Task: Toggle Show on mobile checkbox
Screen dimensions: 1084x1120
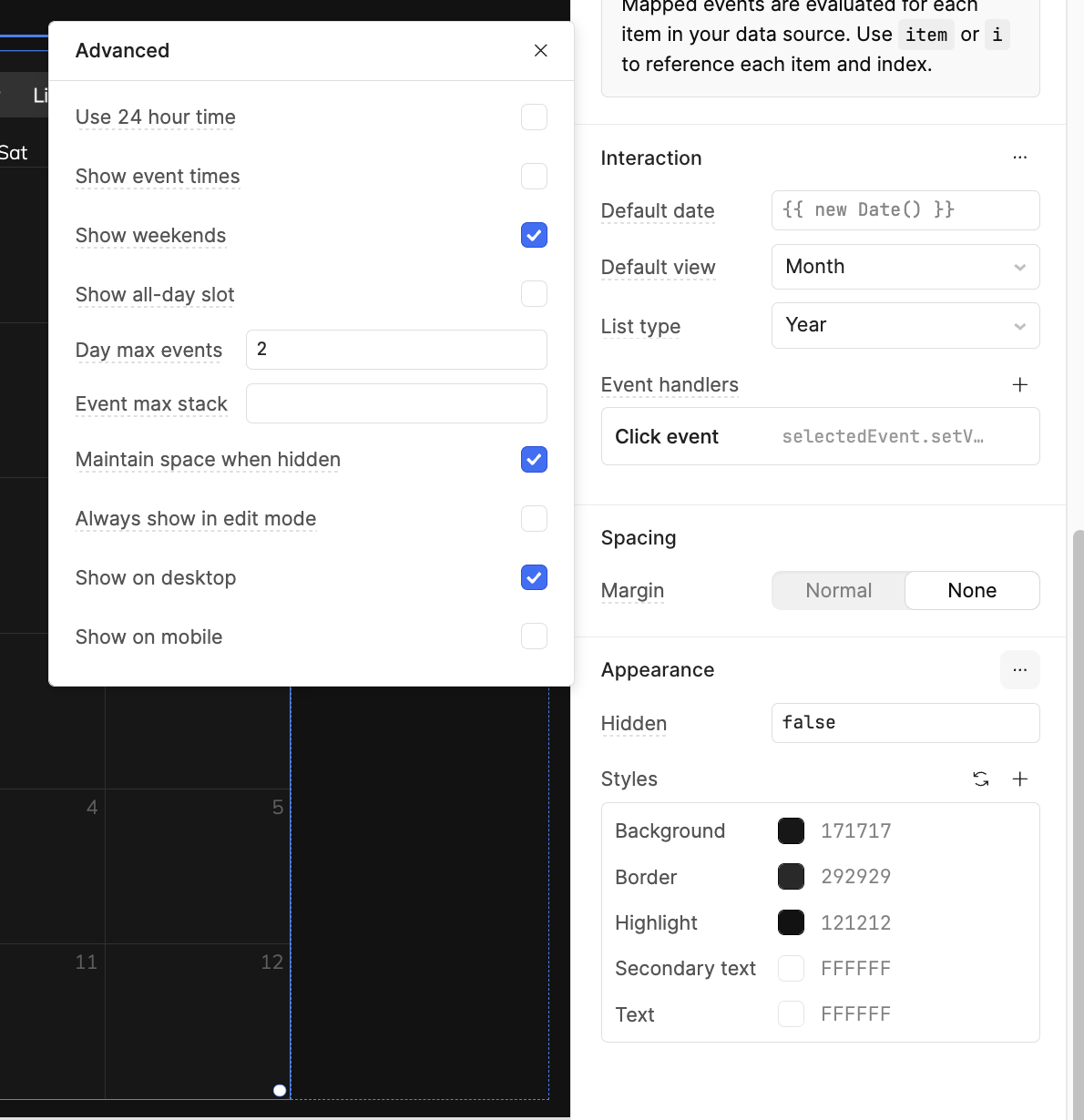Action: tap(534, 636)
